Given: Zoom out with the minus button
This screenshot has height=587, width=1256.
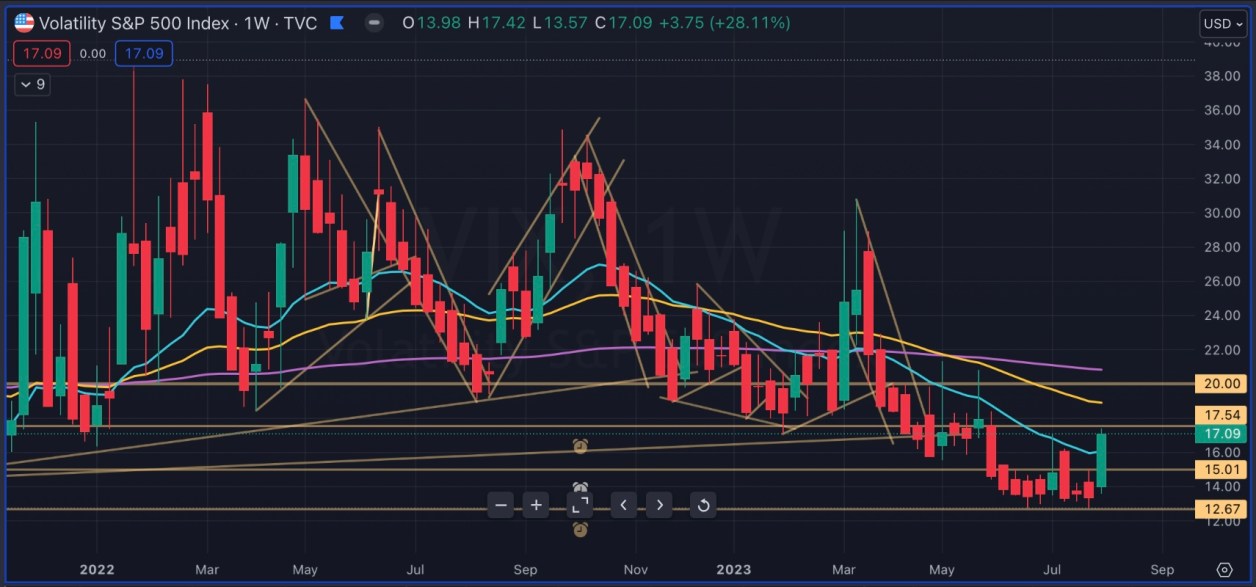Looking at the screenshot, I should (502, 505).
